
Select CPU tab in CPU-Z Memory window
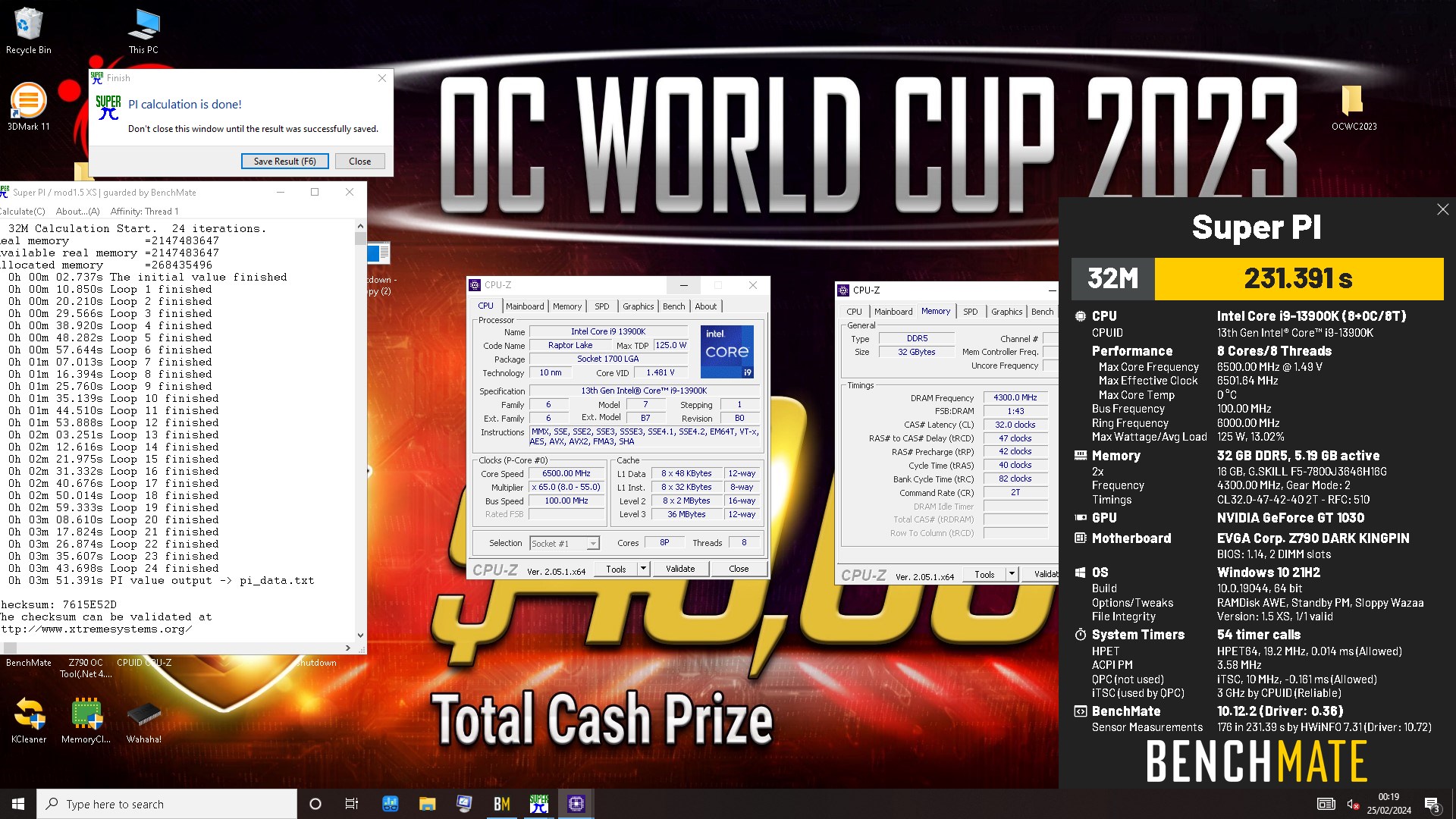click(x=854, y=312)
